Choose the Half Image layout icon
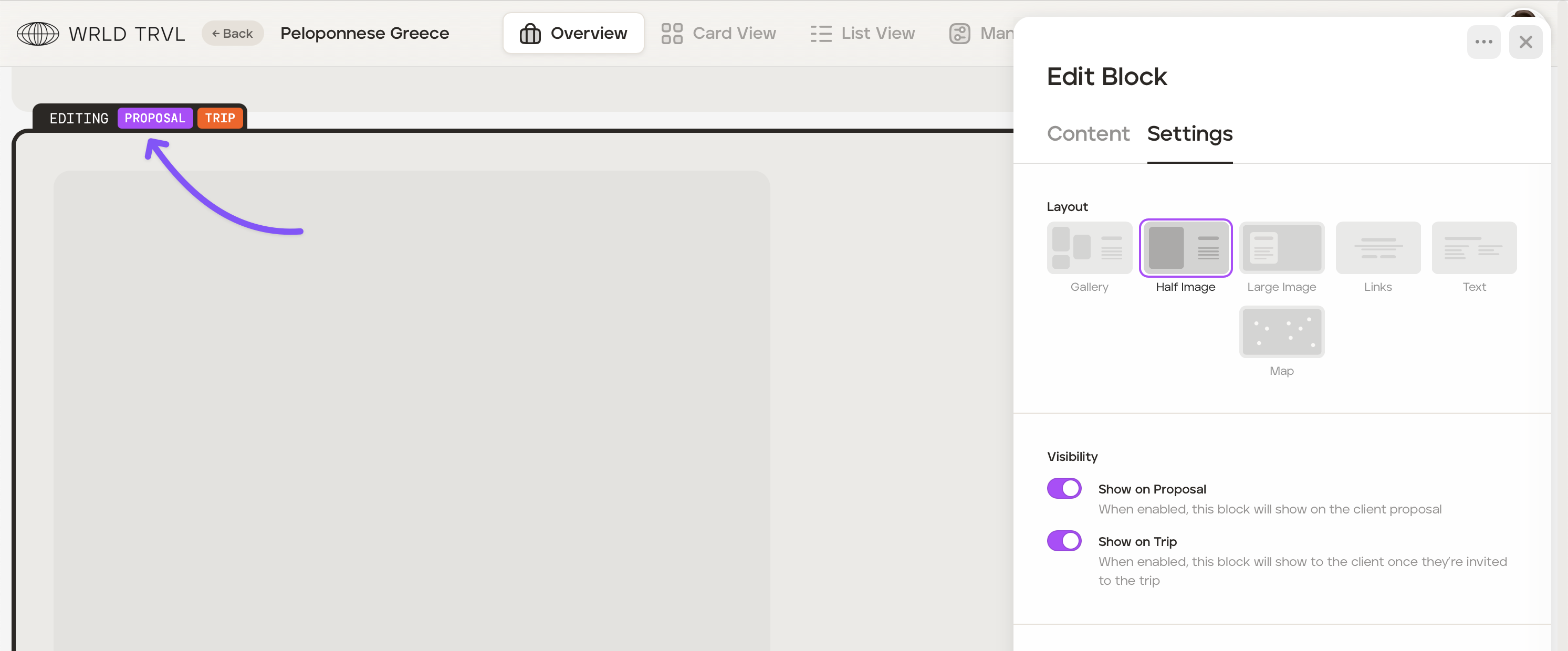 point(1185,248)
